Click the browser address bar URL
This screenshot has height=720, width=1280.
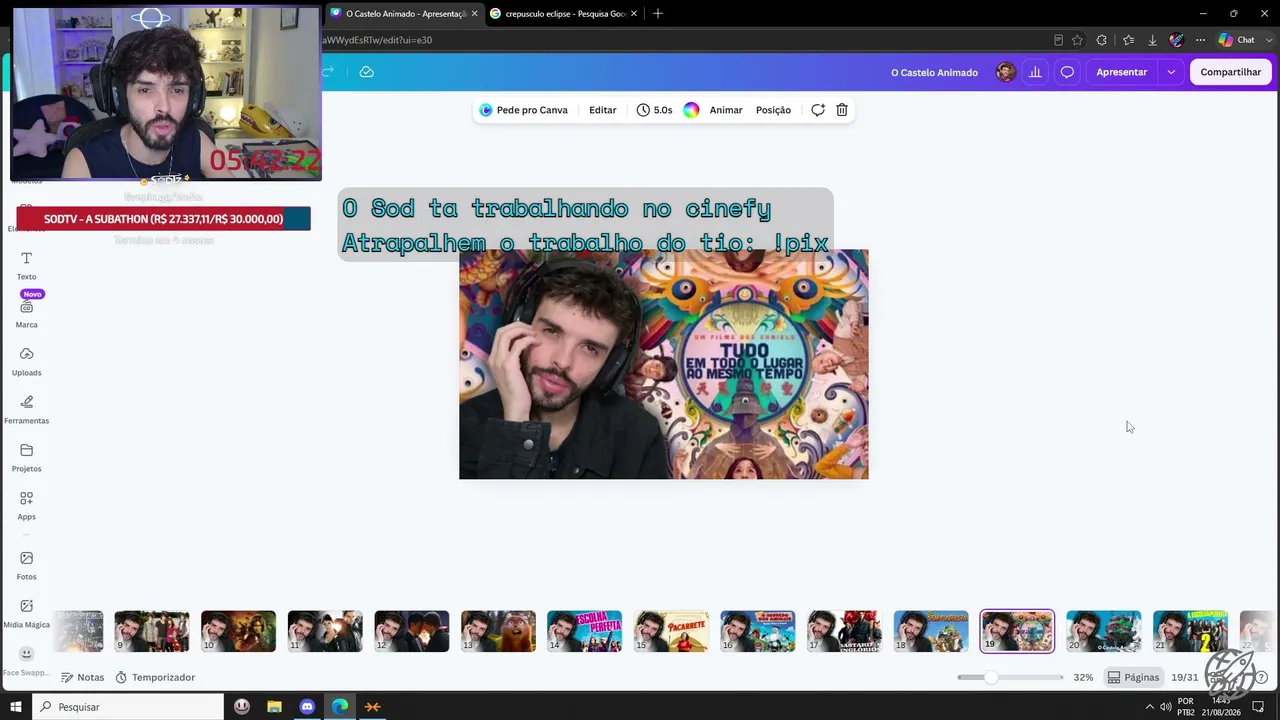(x=378, y=40)
